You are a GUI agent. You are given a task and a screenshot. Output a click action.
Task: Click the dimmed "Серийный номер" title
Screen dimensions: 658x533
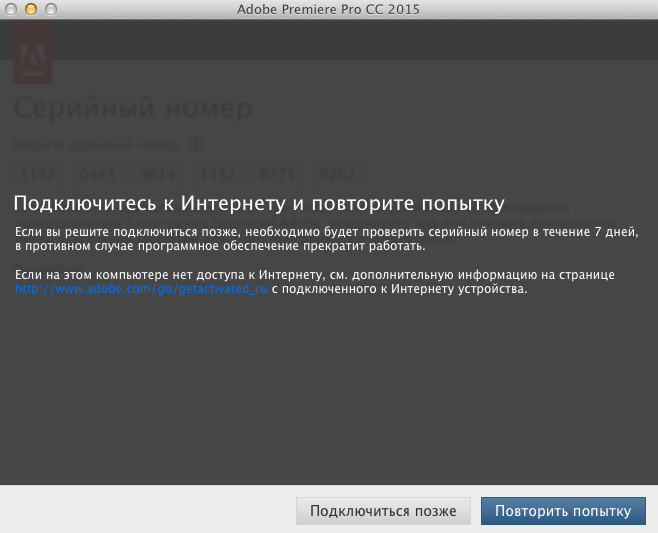coord(133,108)
